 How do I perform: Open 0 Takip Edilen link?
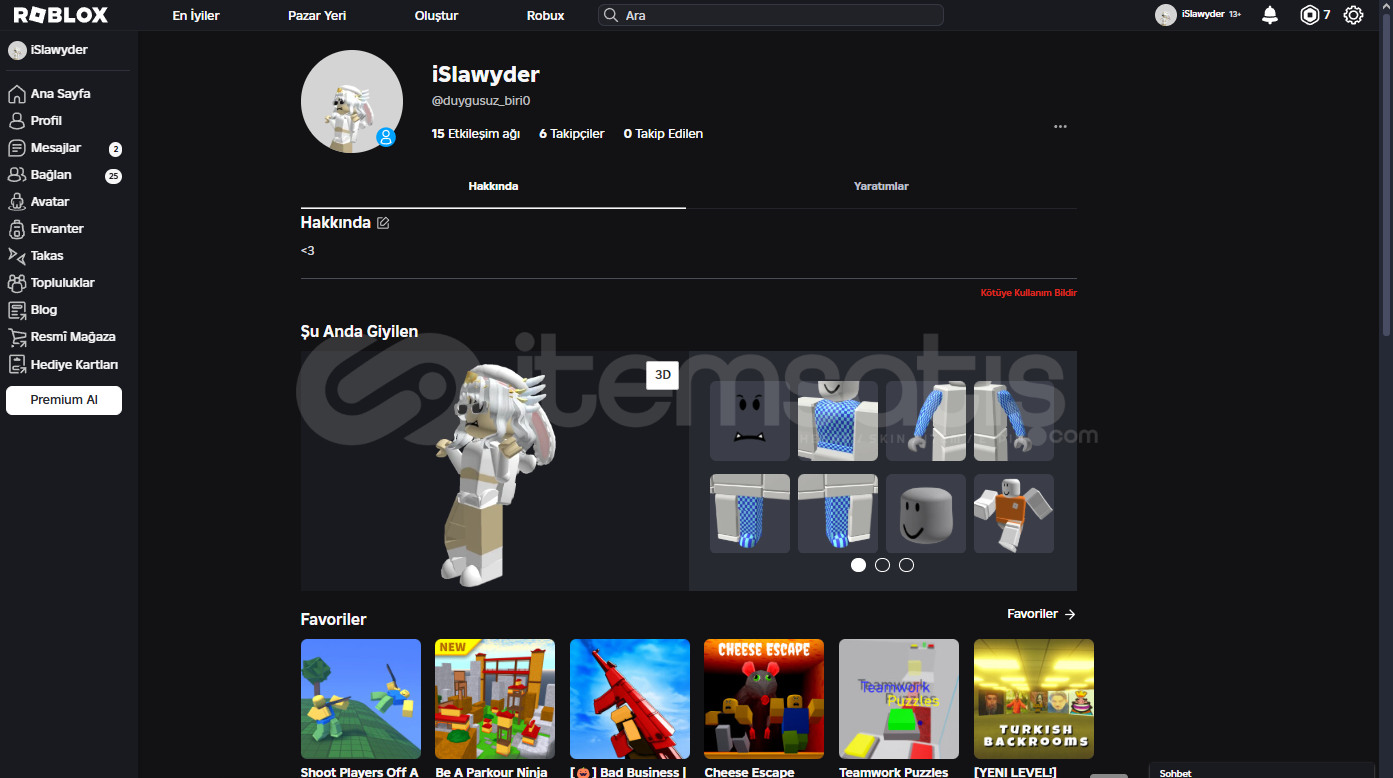[x=663, y=134]
